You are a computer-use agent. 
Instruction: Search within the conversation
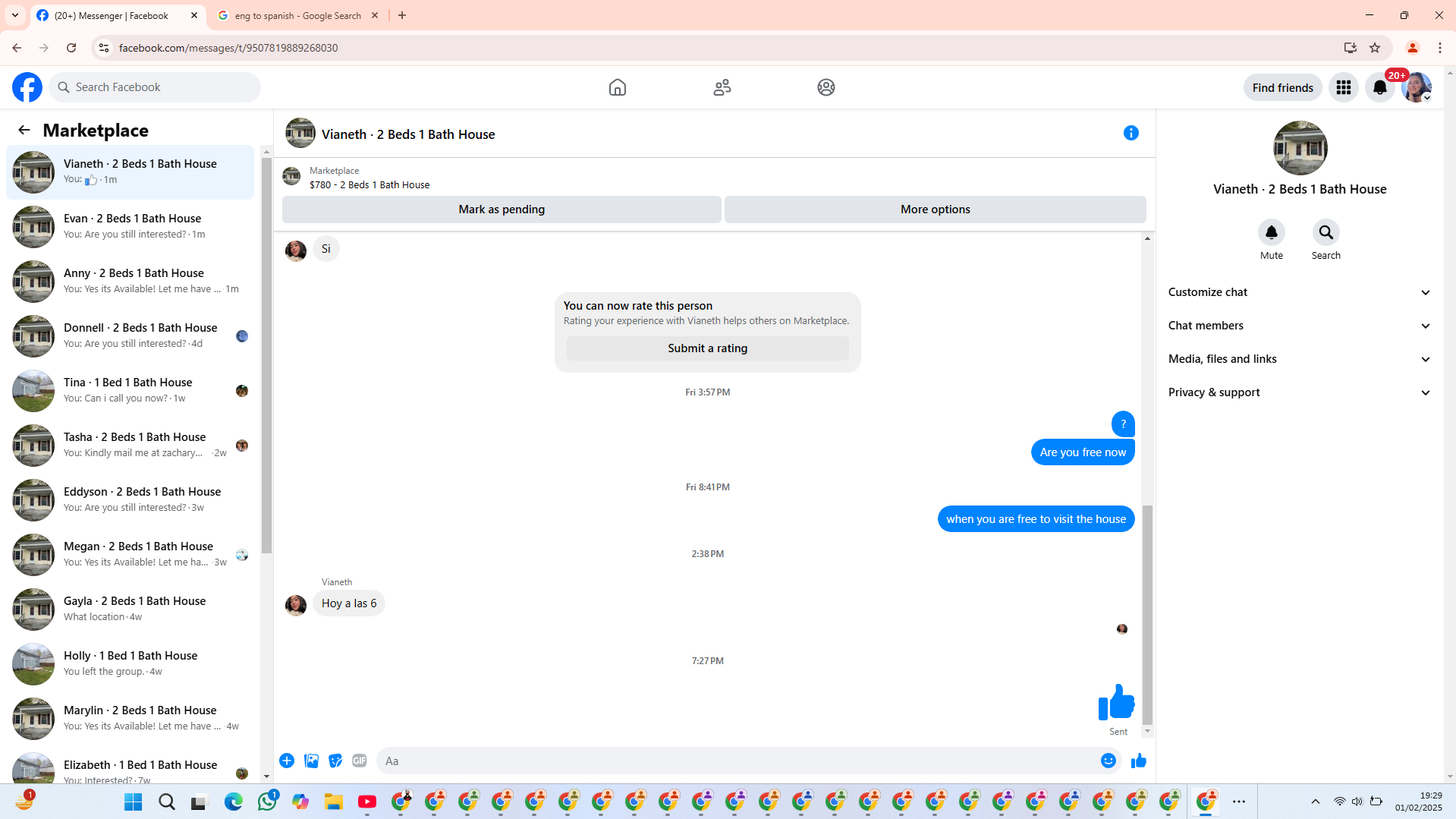coord(1326,232)
